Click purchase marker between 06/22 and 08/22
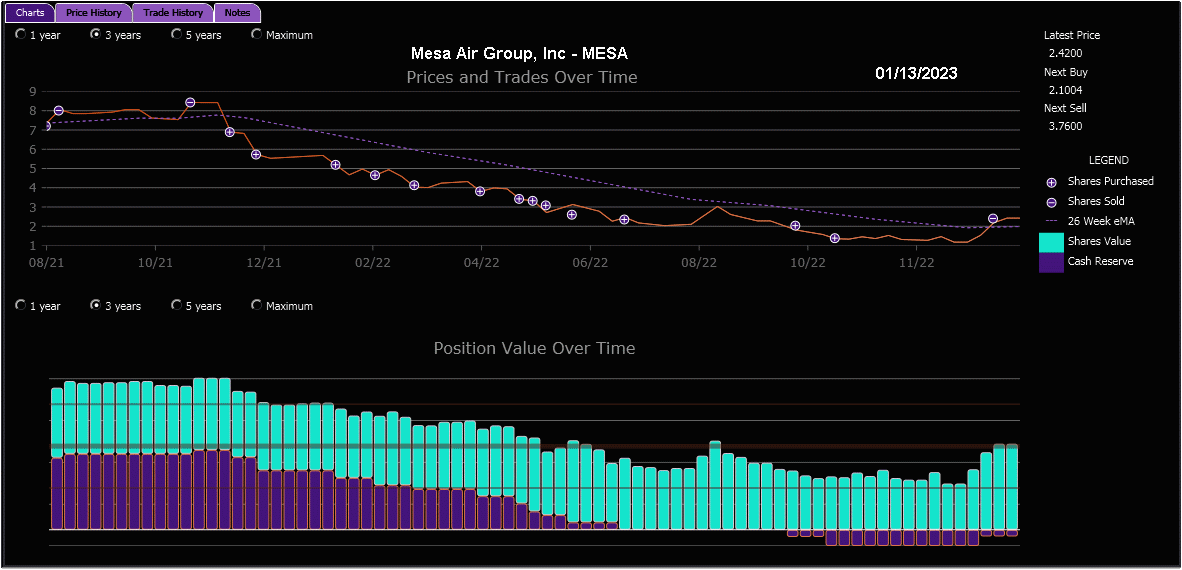The width and height of the screenshot is (1182, 570). [x=624, y=219]
